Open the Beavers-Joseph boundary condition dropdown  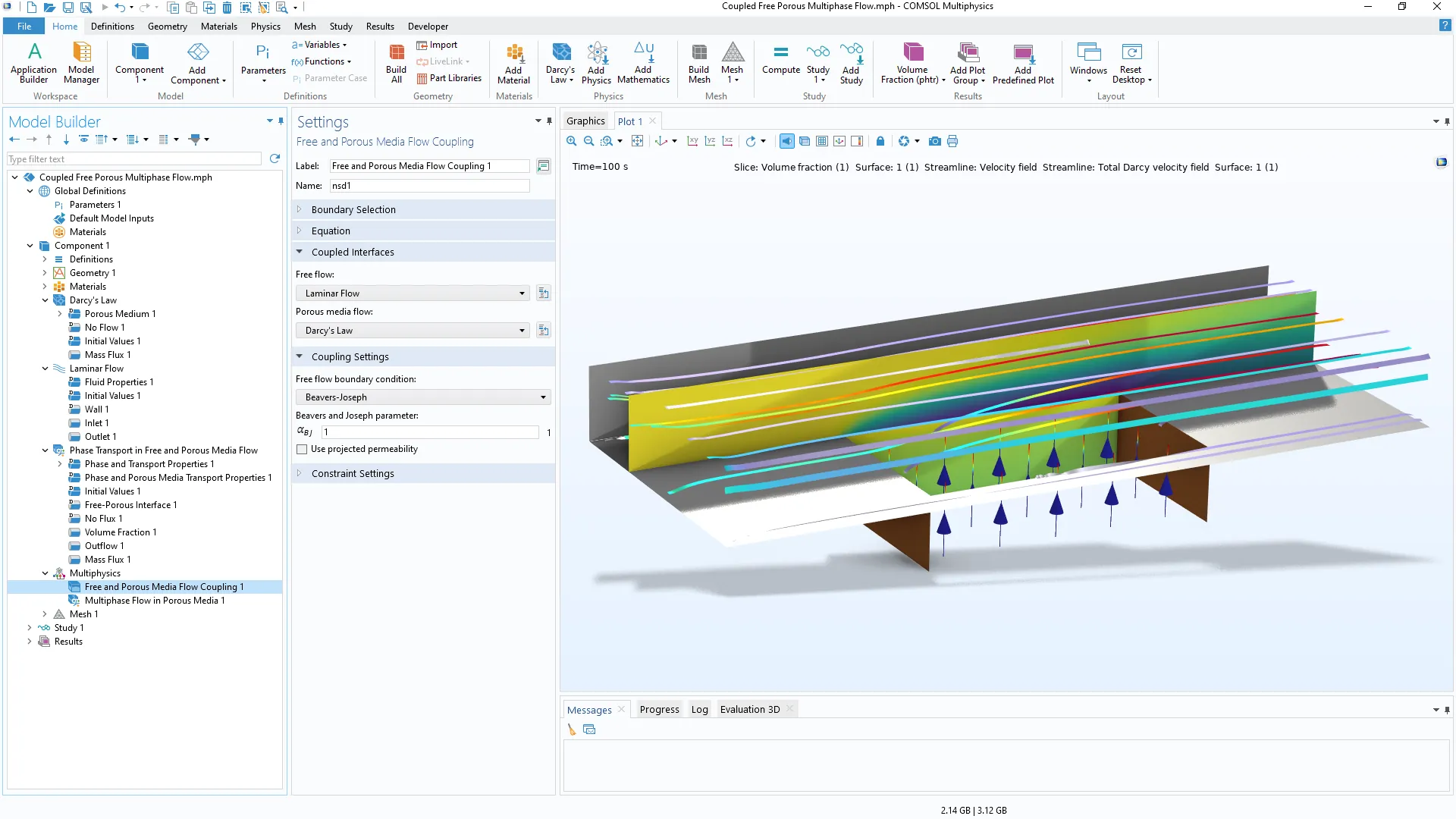coord(422,397)
